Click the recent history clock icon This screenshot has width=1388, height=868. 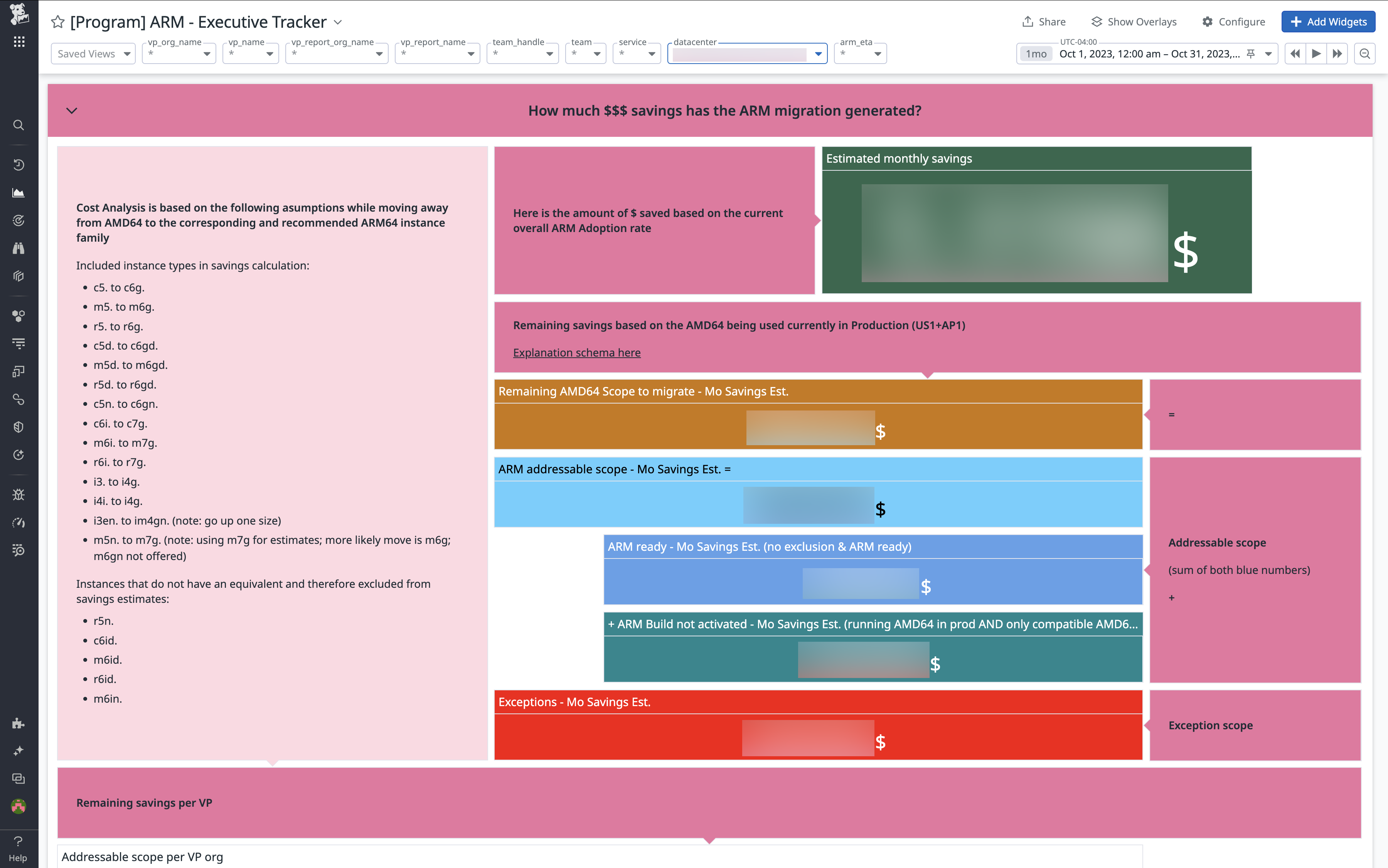19,165
